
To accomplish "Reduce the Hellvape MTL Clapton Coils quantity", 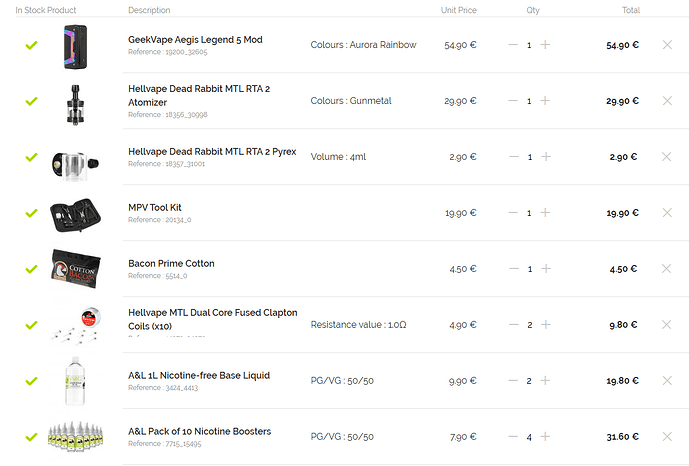I will click(x=514, y=325).
